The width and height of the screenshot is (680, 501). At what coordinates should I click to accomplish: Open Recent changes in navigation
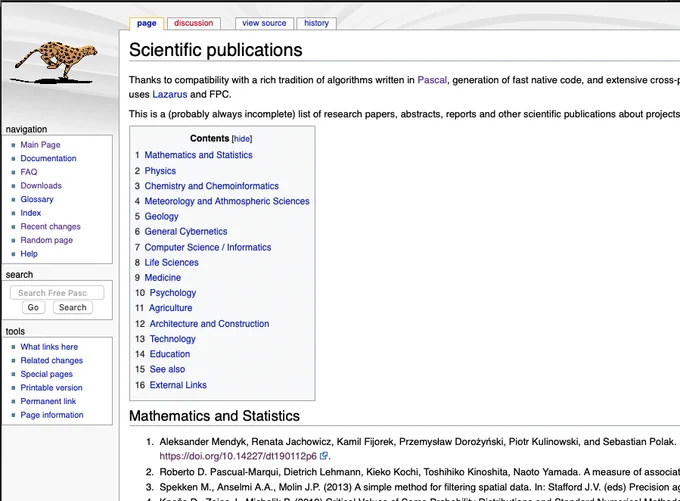[50, 226]
